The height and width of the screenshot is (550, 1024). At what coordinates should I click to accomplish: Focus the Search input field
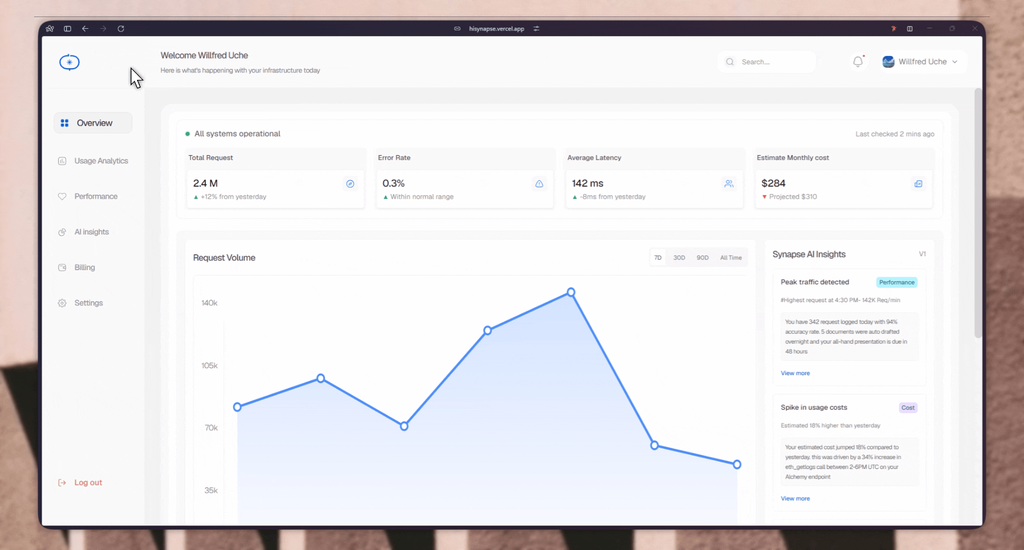(767, 62)
